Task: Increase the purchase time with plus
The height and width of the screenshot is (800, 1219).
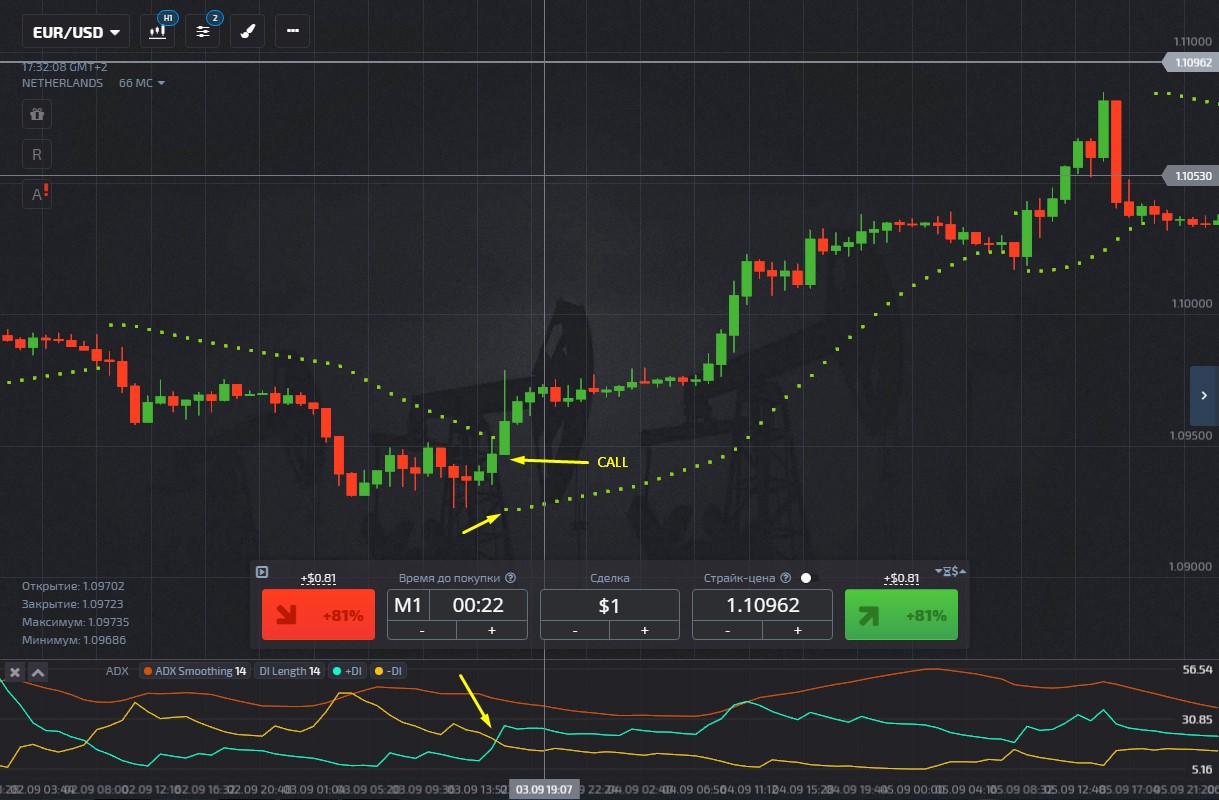Action: (x=491, y=630)
